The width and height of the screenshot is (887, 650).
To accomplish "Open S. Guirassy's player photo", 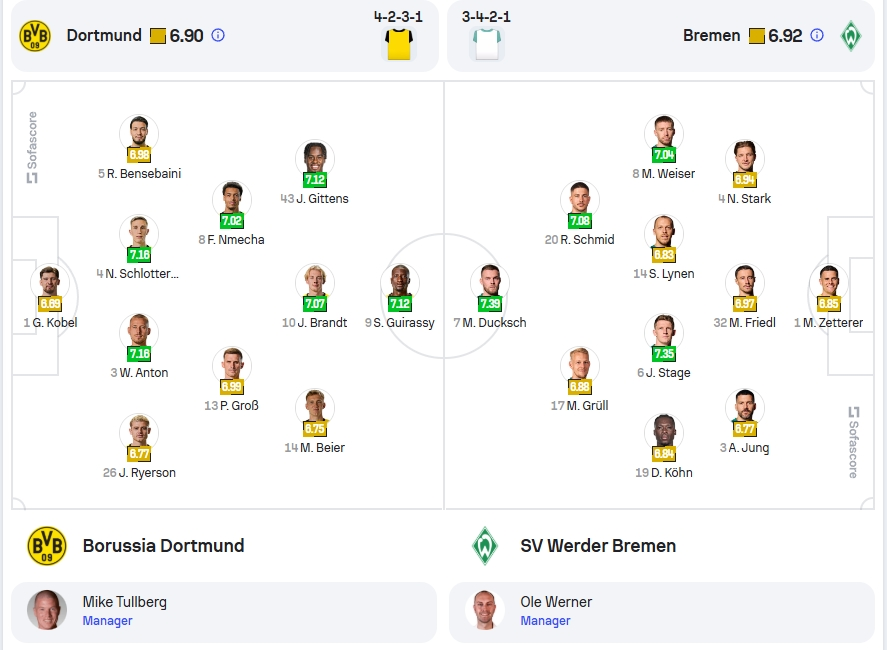I will pos(400,281).
